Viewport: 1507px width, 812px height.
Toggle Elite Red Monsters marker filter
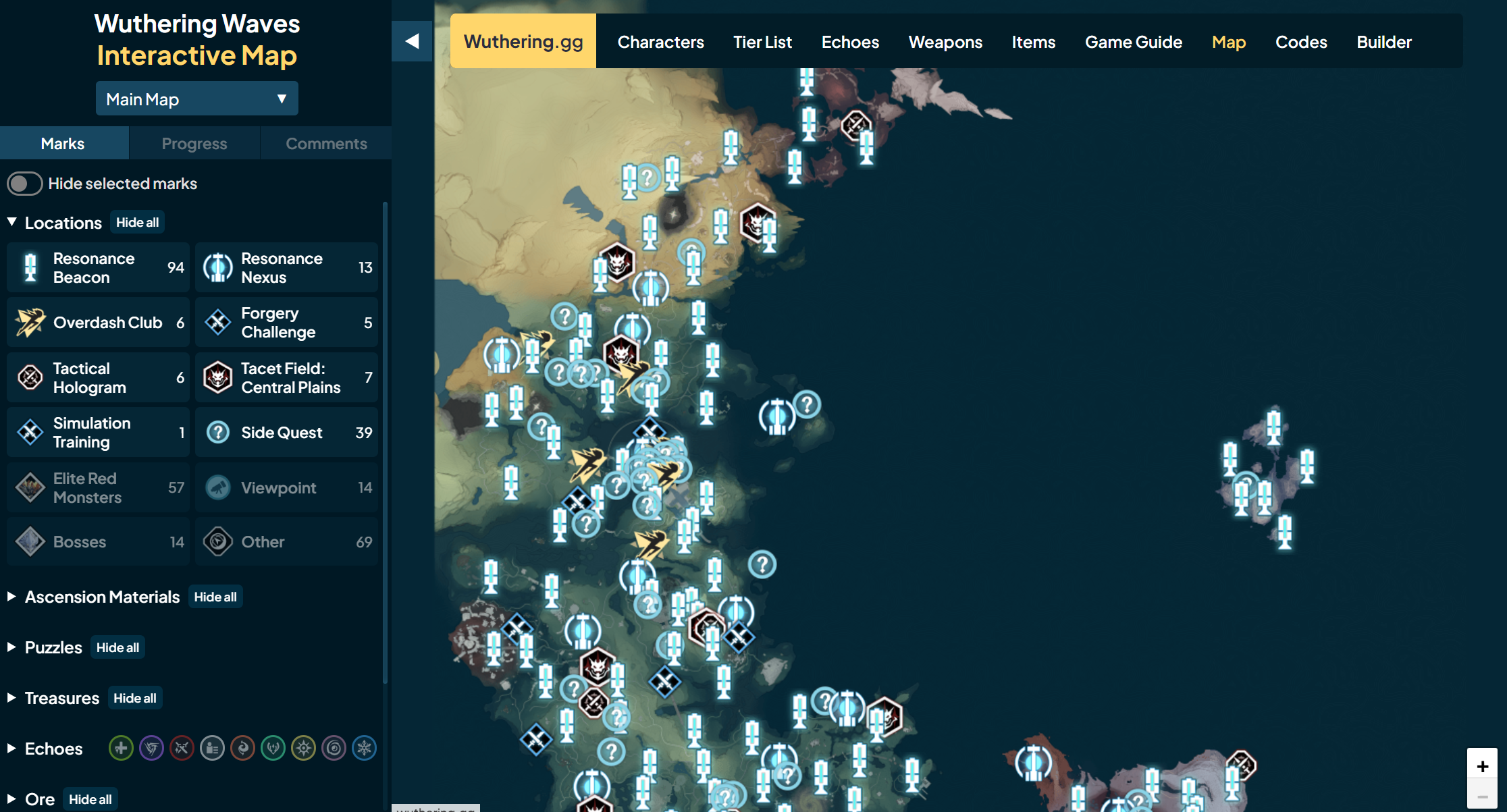click(98, 488)
